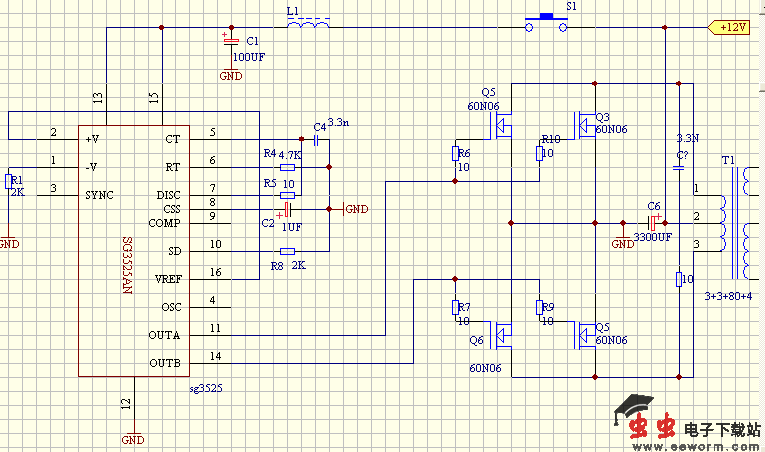Select the S1 push-button switch symbol

(547, 23)
